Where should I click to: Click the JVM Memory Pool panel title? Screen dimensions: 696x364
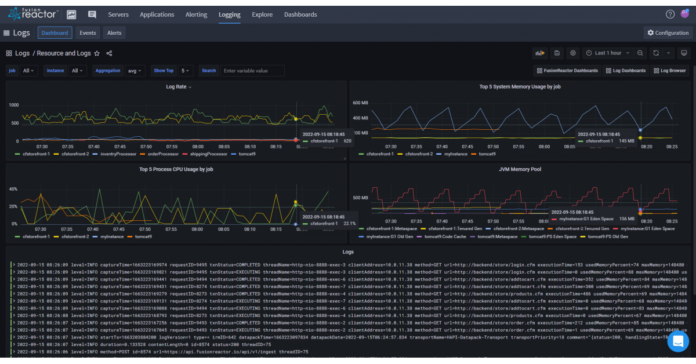(520, 169)
